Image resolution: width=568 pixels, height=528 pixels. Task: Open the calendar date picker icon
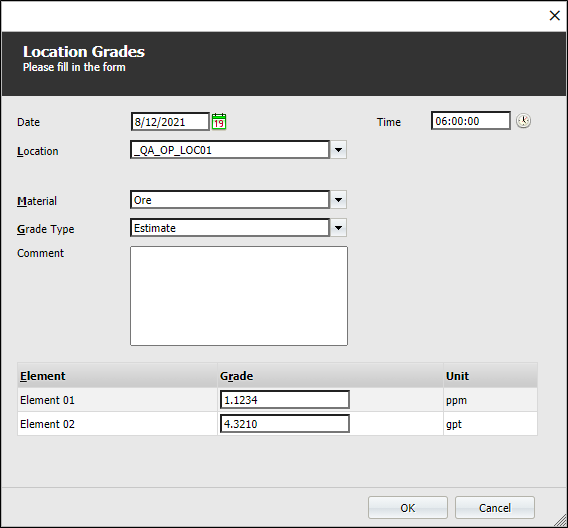point(219,122)
